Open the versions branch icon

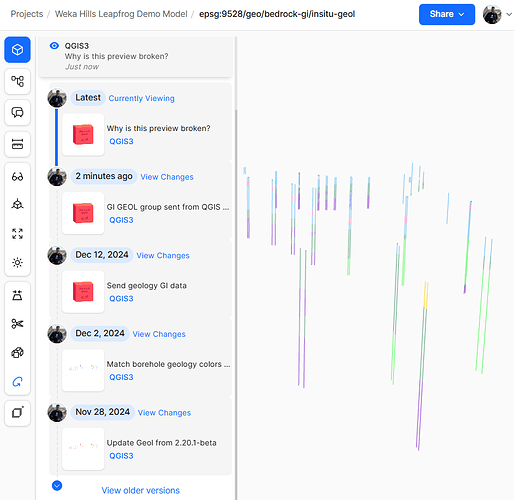tap(17, 81)
